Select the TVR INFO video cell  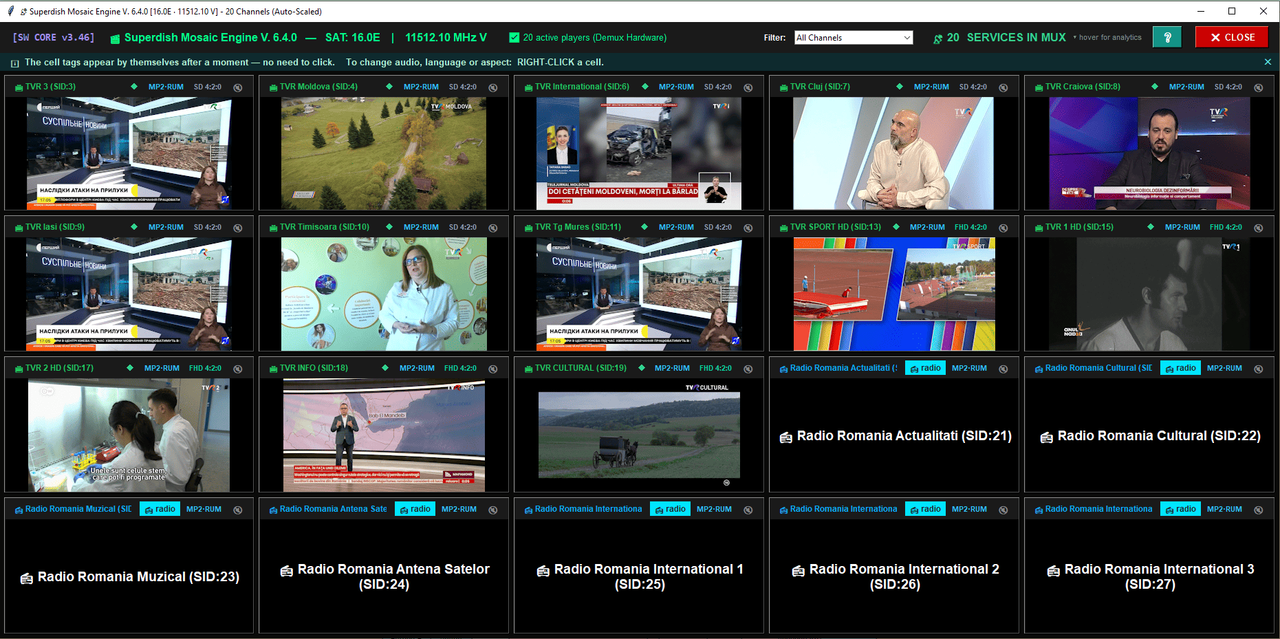click(x=384, y=435)
